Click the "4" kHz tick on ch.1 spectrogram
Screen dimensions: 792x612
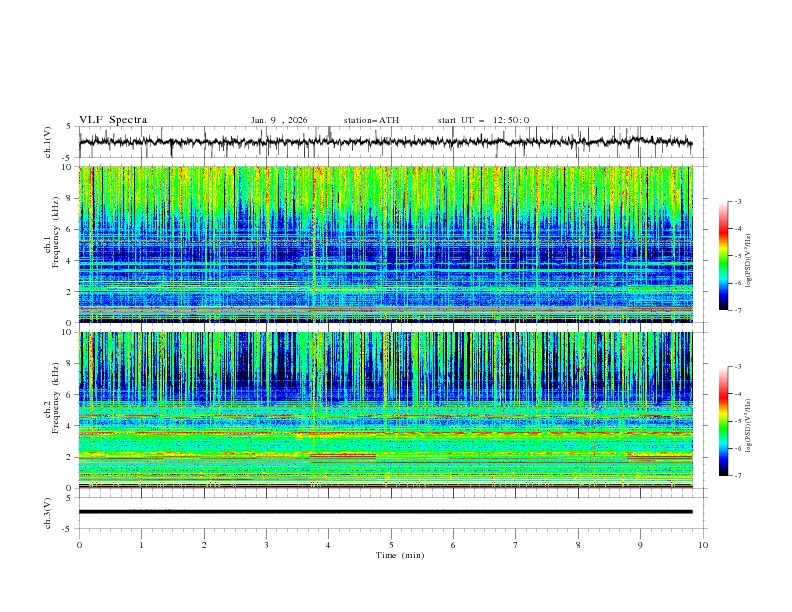click(x=70, y=261)
